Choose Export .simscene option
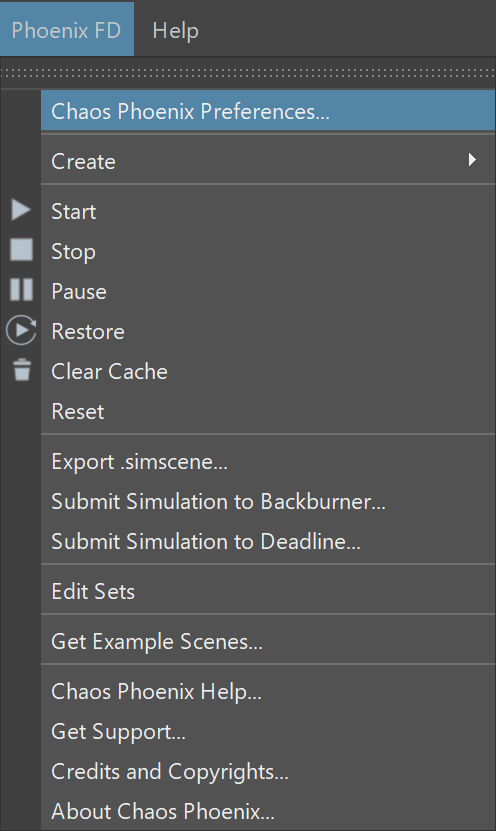The image size is (496, 831). pyautogui.click(x=268, y=462)
